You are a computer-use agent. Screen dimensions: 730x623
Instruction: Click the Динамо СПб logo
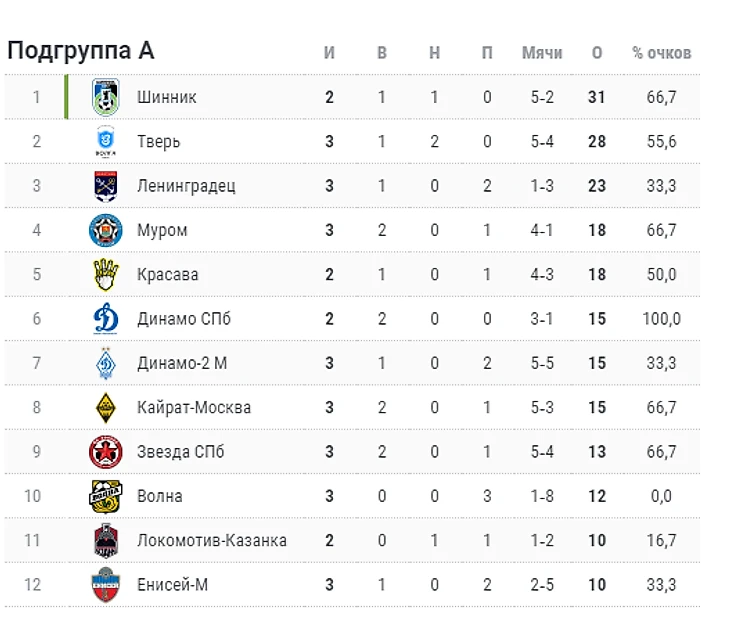[105, 319]
